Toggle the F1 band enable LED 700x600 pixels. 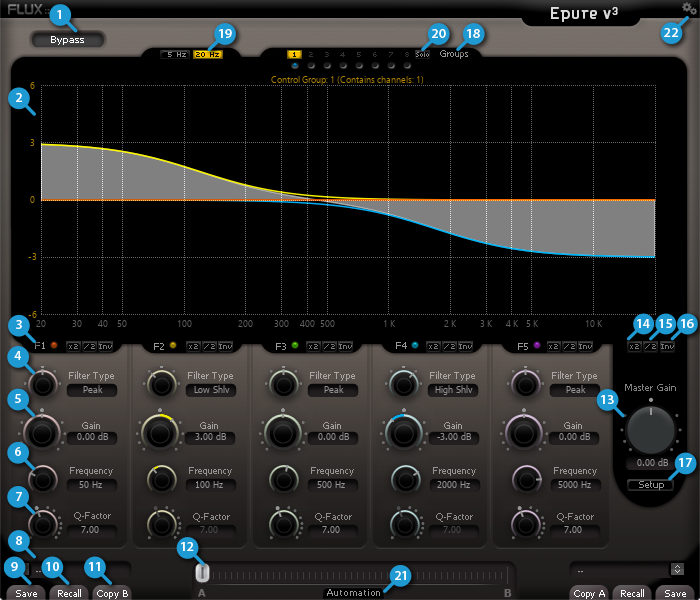[x=54, y=346]
